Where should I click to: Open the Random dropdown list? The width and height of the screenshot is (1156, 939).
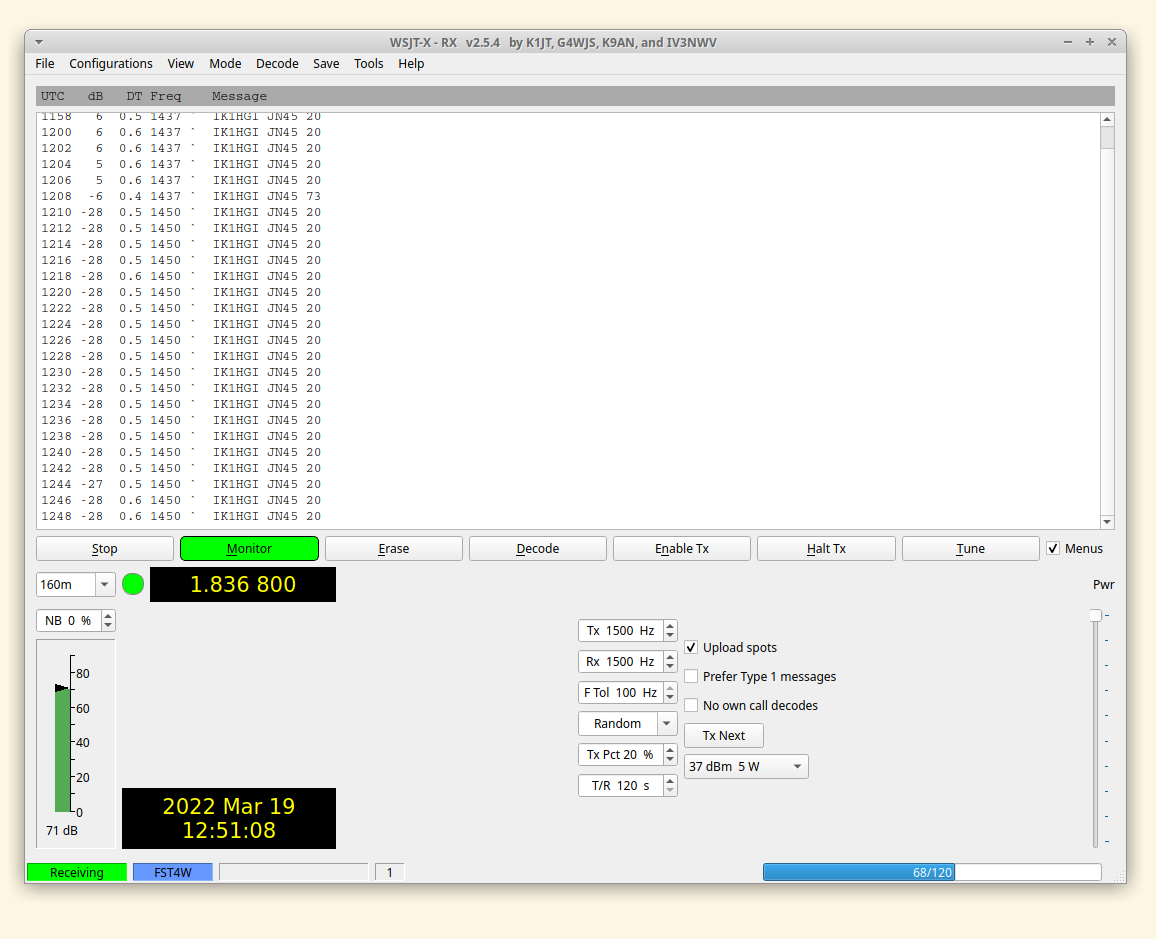click(666, 724)
